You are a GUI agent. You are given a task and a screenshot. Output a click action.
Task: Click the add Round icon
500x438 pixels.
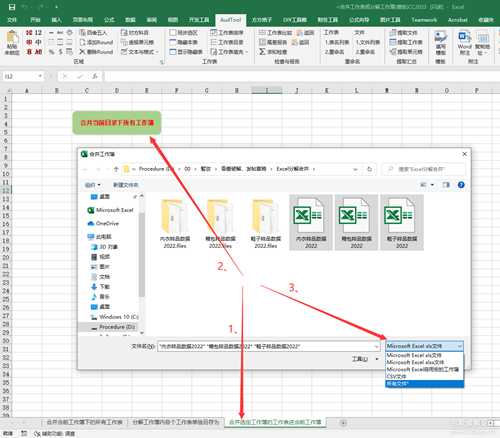pyautogui.click(x=83, y=42)
